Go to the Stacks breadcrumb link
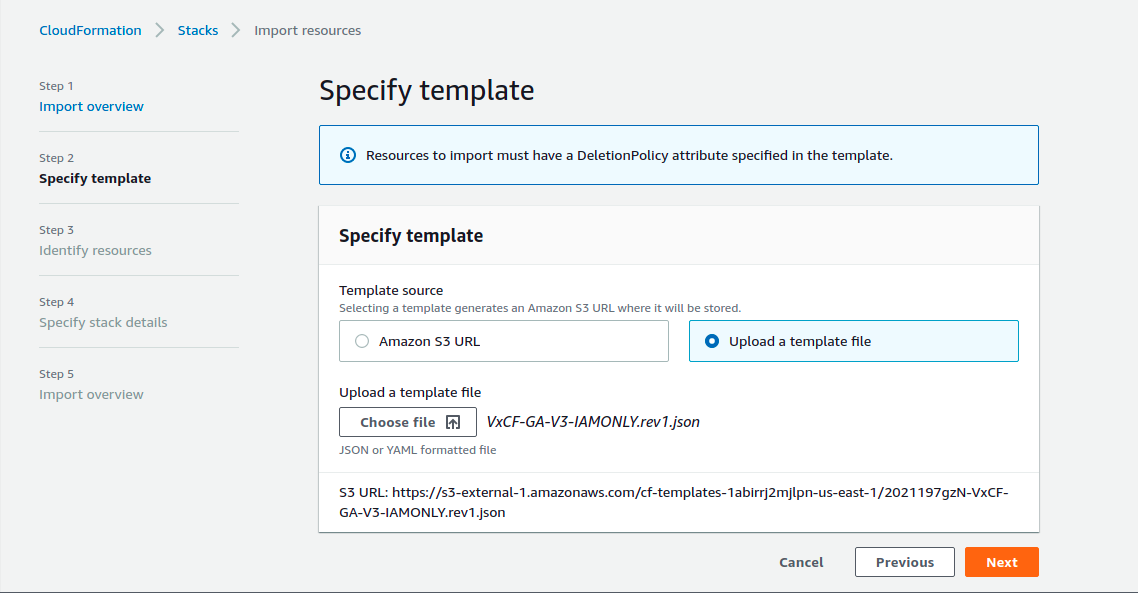 point(198,31)
